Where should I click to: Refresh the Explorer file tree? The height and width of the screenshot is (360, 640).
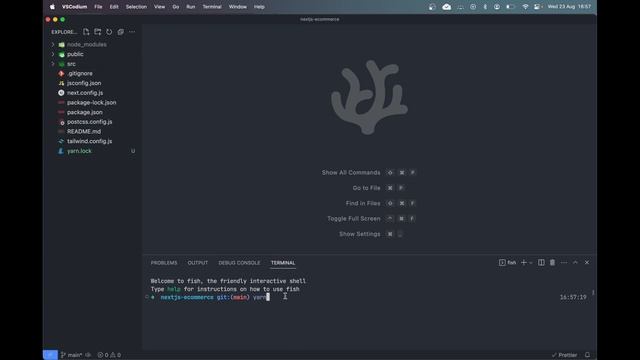click(109, 32)
